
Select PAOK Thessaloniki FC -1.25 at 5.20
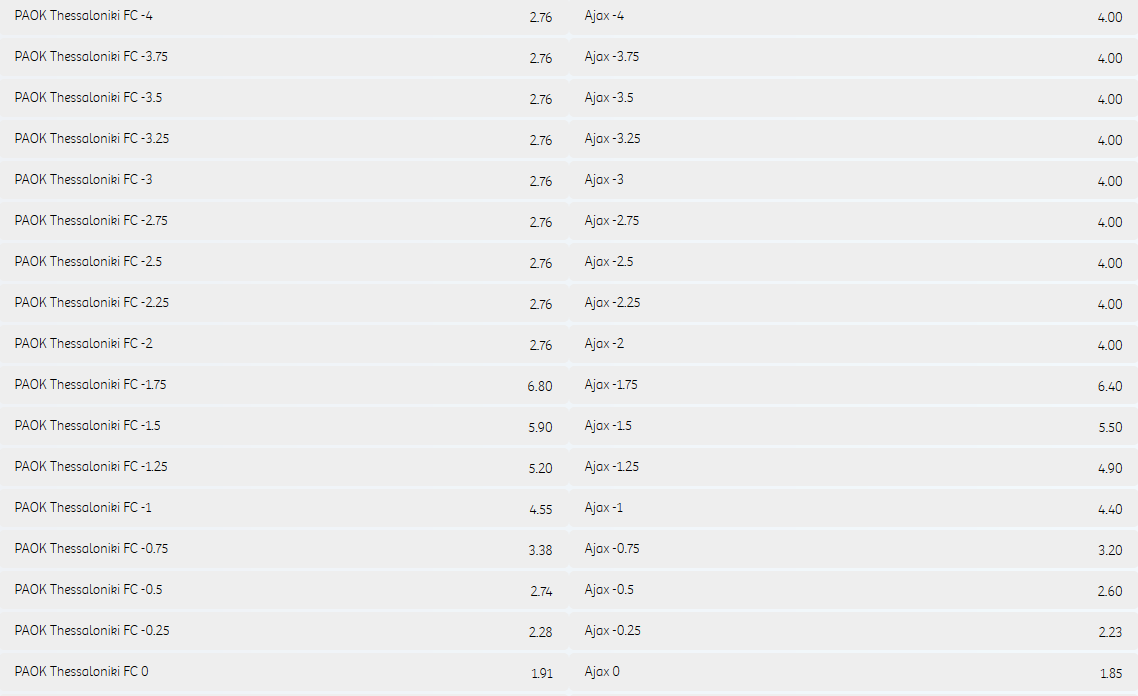(x=284, y=467)
